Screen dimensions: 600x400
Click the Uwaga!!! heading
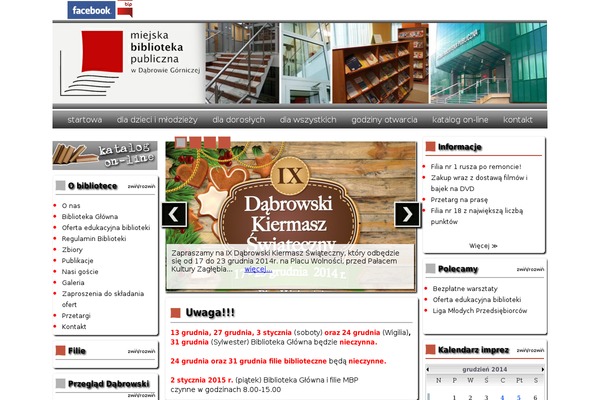pos(210,313)
